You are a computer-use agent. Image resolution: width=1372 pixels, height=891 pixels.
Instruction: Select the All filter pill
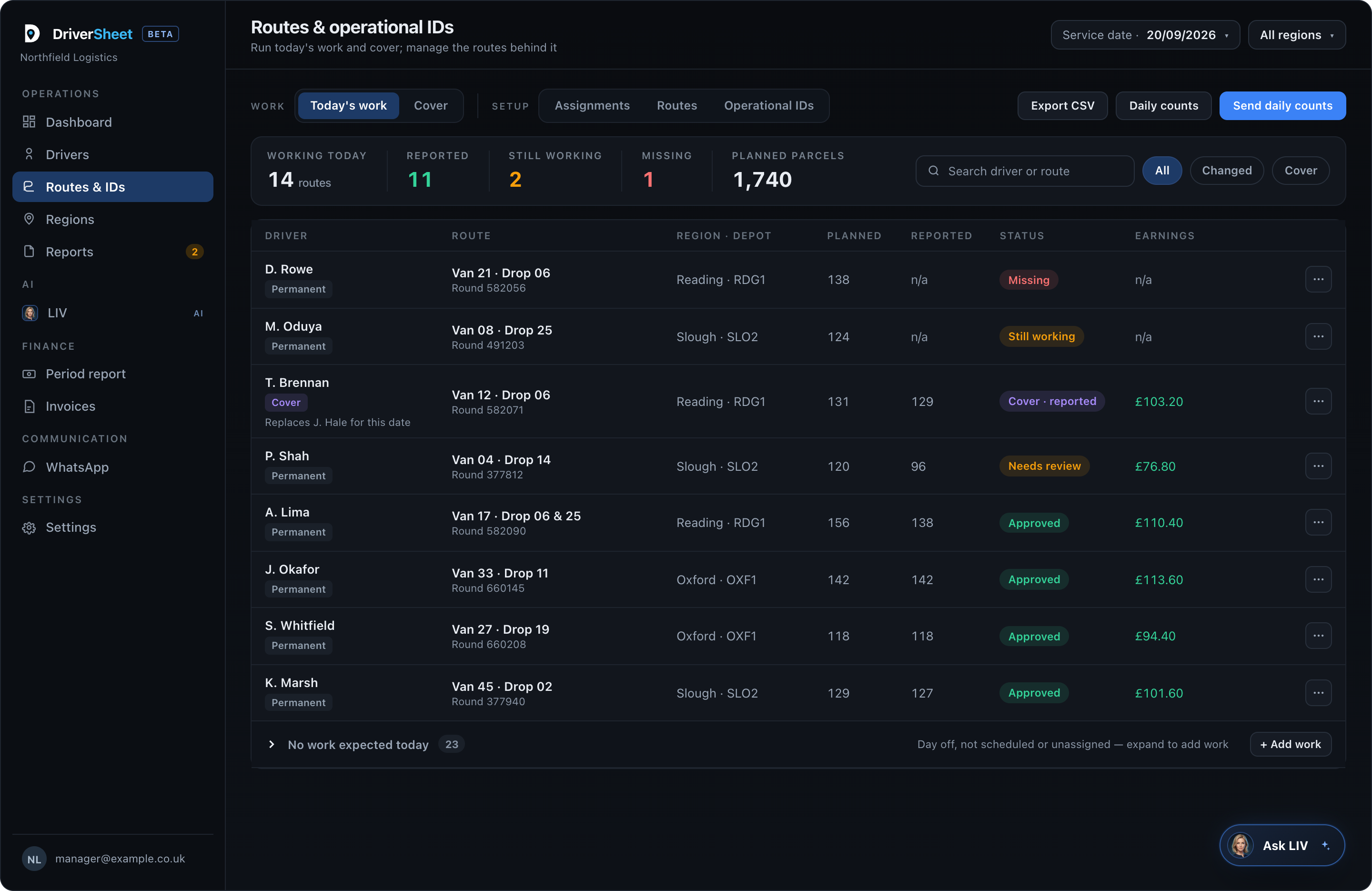click(1161, 171)
